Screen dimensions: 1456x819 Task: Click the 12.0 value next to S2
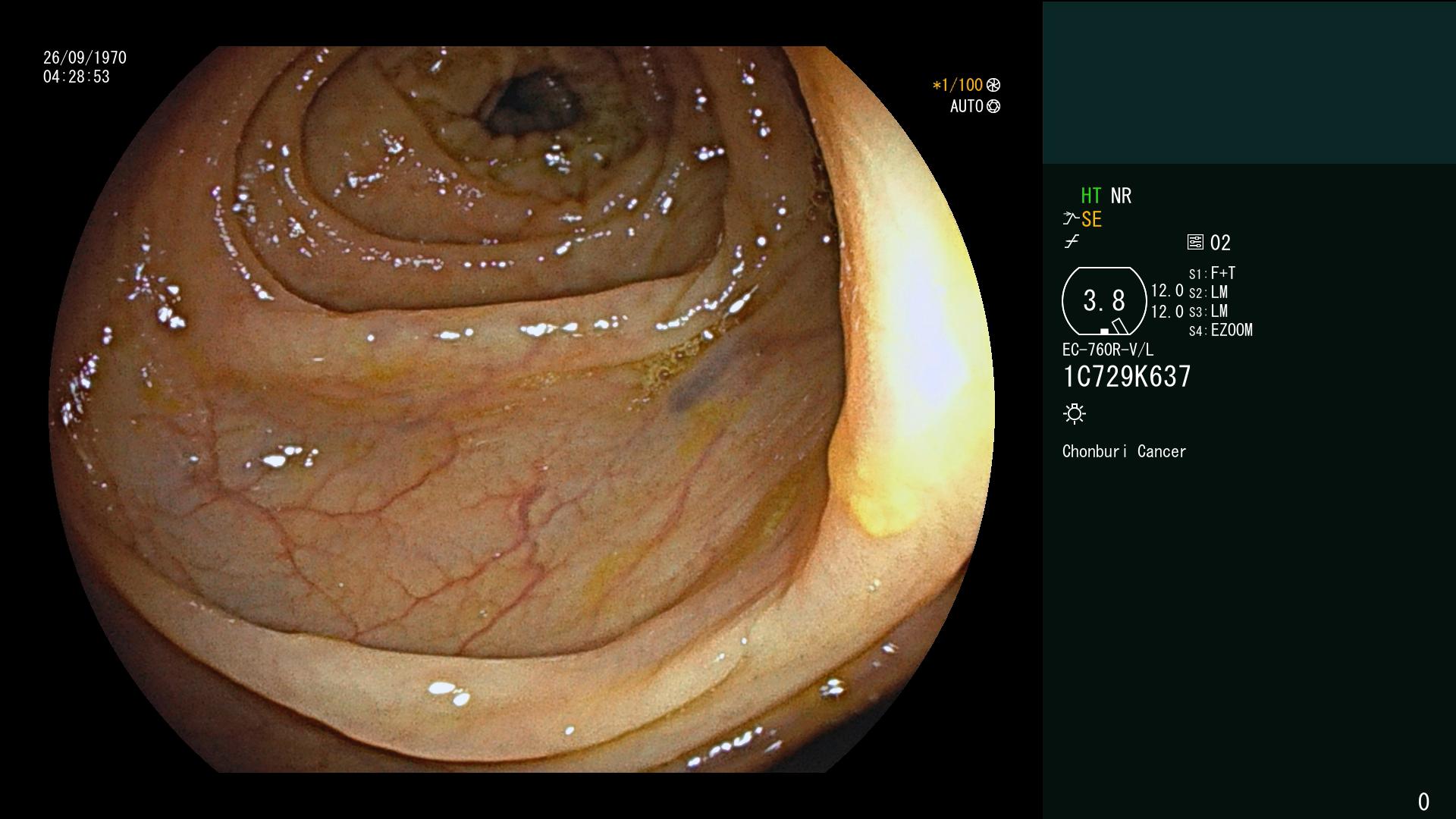click(x=1167, y=291)
